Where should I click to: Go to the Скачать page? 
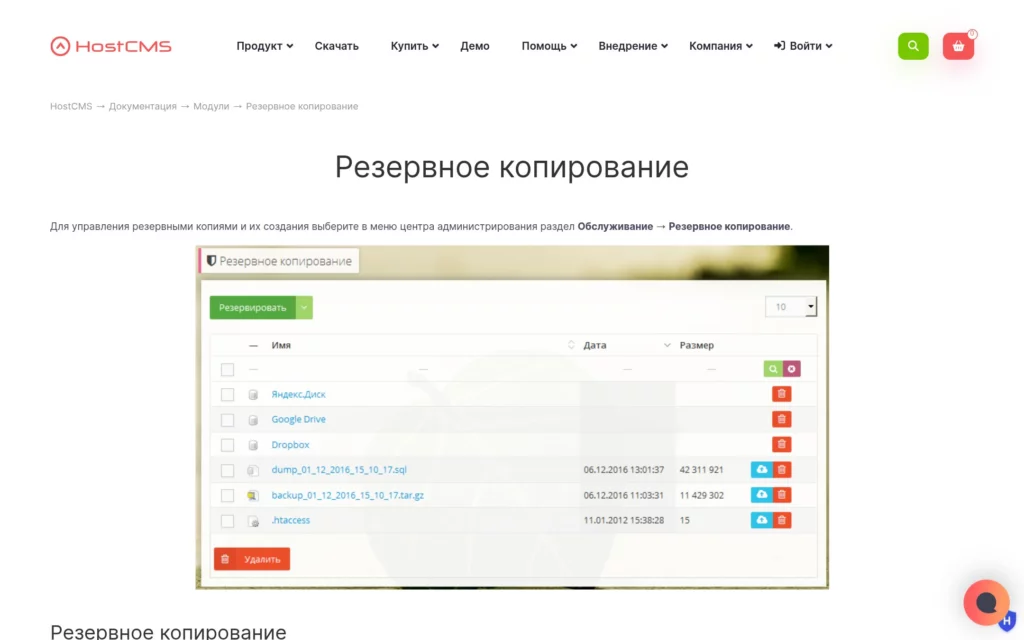(336, 46)
